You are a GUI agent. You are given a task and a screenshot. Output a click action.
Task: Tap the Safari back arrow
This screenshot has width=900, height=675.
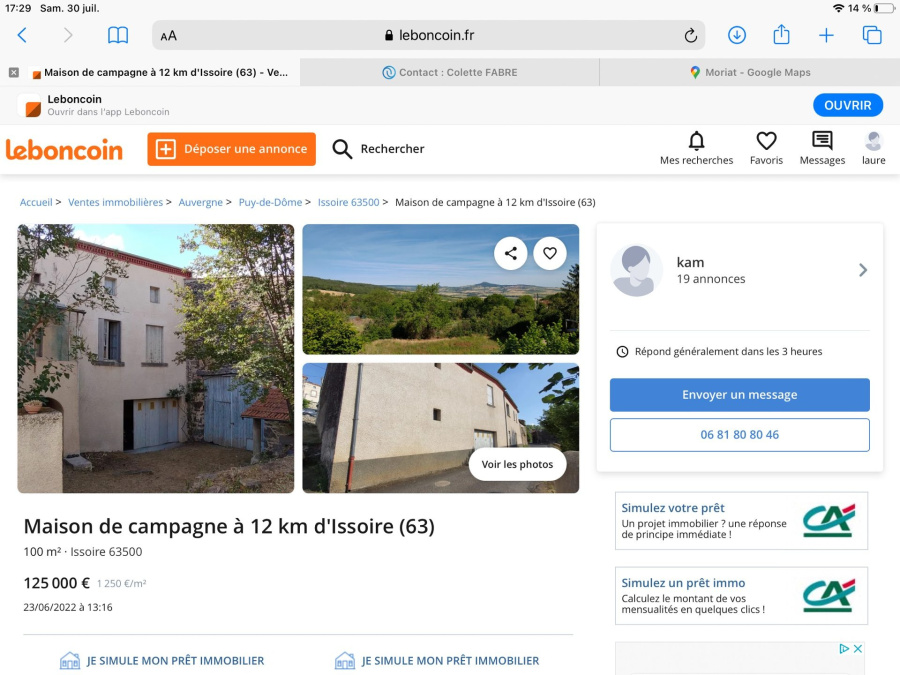click(22, 36)
